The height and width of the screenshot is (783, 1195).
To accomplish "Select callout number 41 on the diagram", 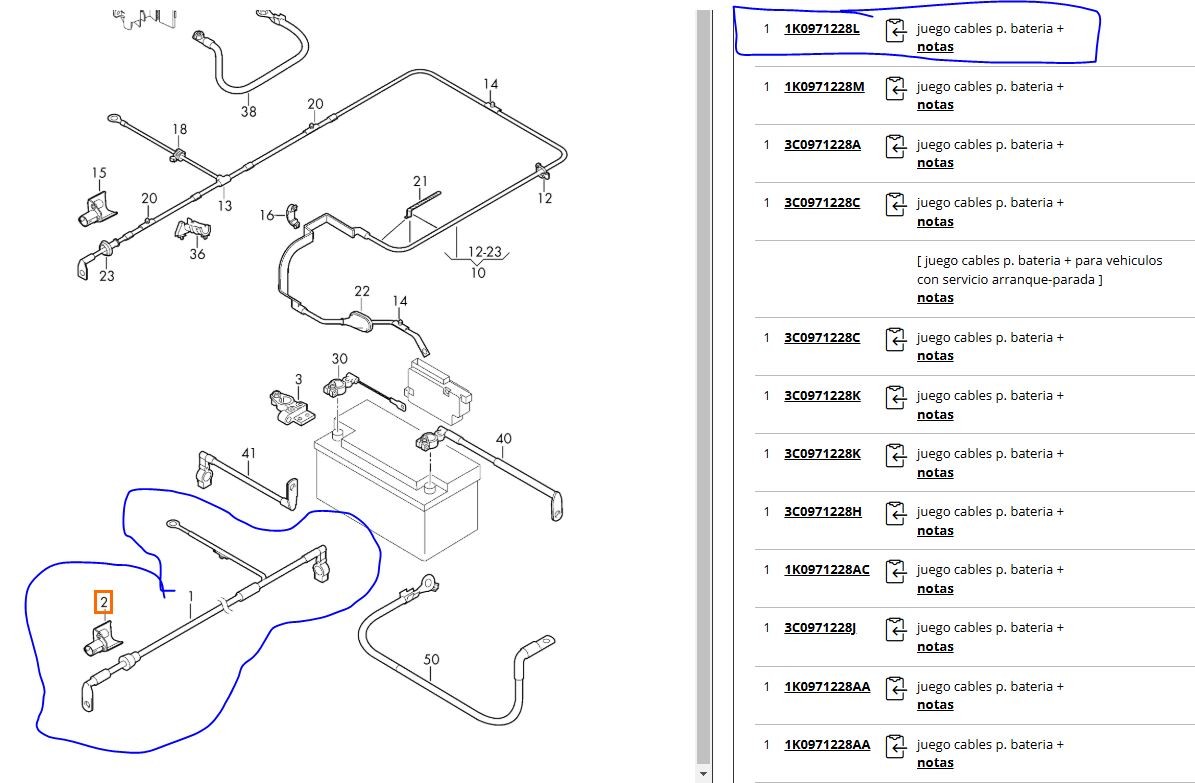I will pos(248,454).
